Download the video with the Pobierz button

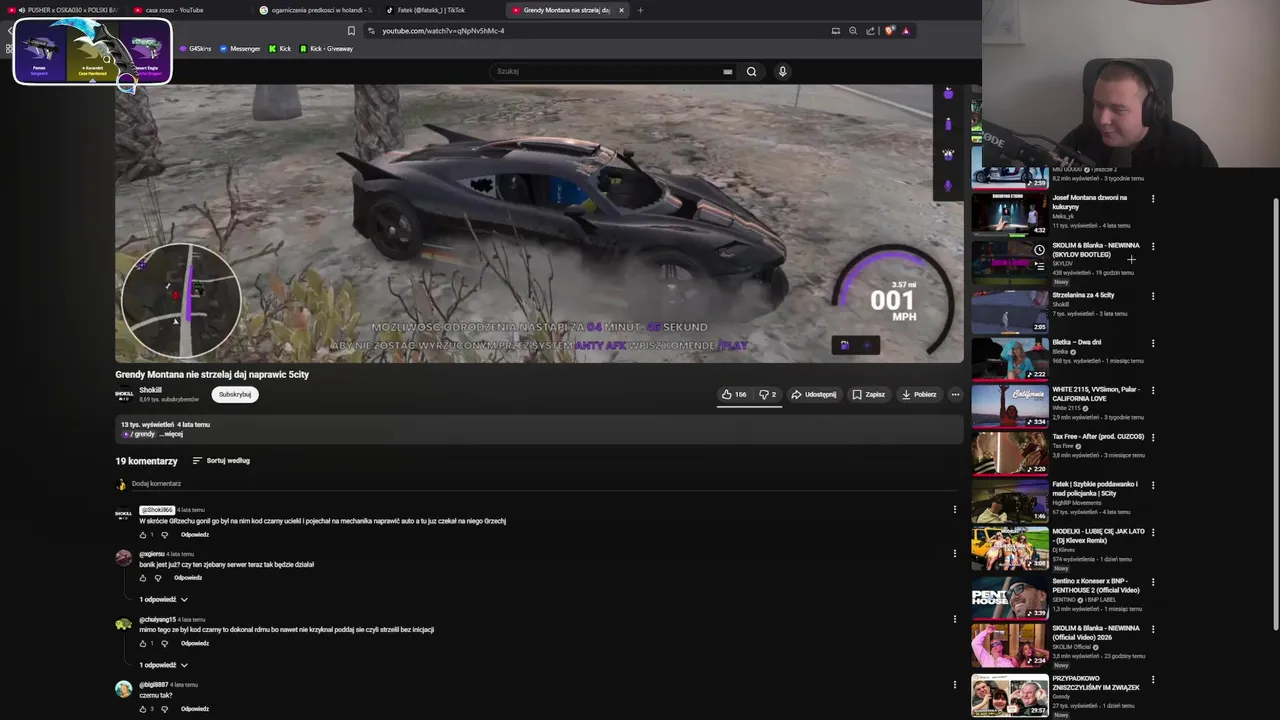[919, 394]
